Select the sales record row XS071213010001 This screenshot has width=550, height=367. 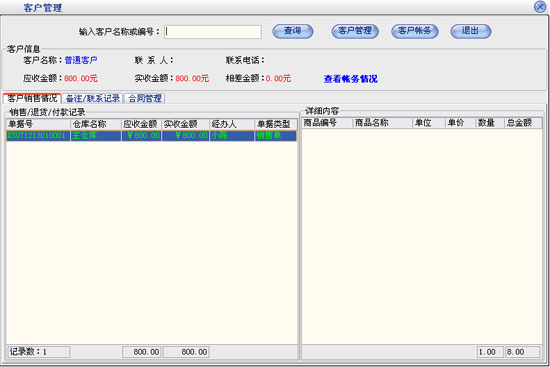tap(152, 136)
